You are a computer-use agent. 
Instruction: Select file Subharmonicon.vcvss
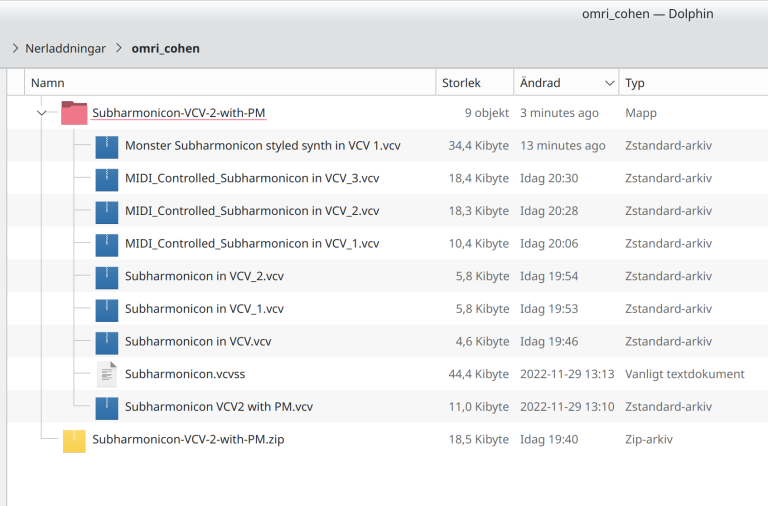click(x=185, y=374)
